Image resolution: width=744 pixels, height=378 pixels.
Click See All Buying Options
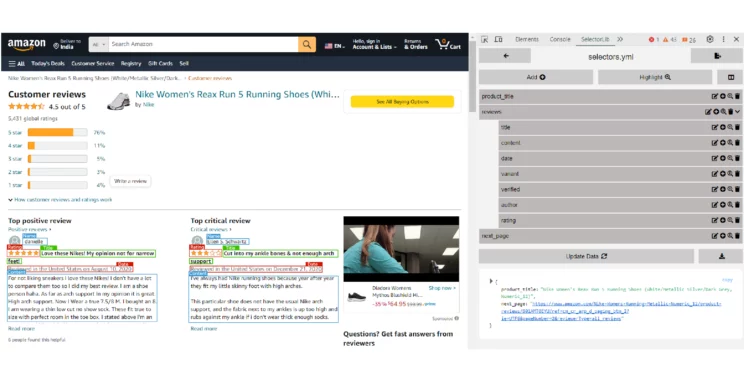(x=402, y=101)
